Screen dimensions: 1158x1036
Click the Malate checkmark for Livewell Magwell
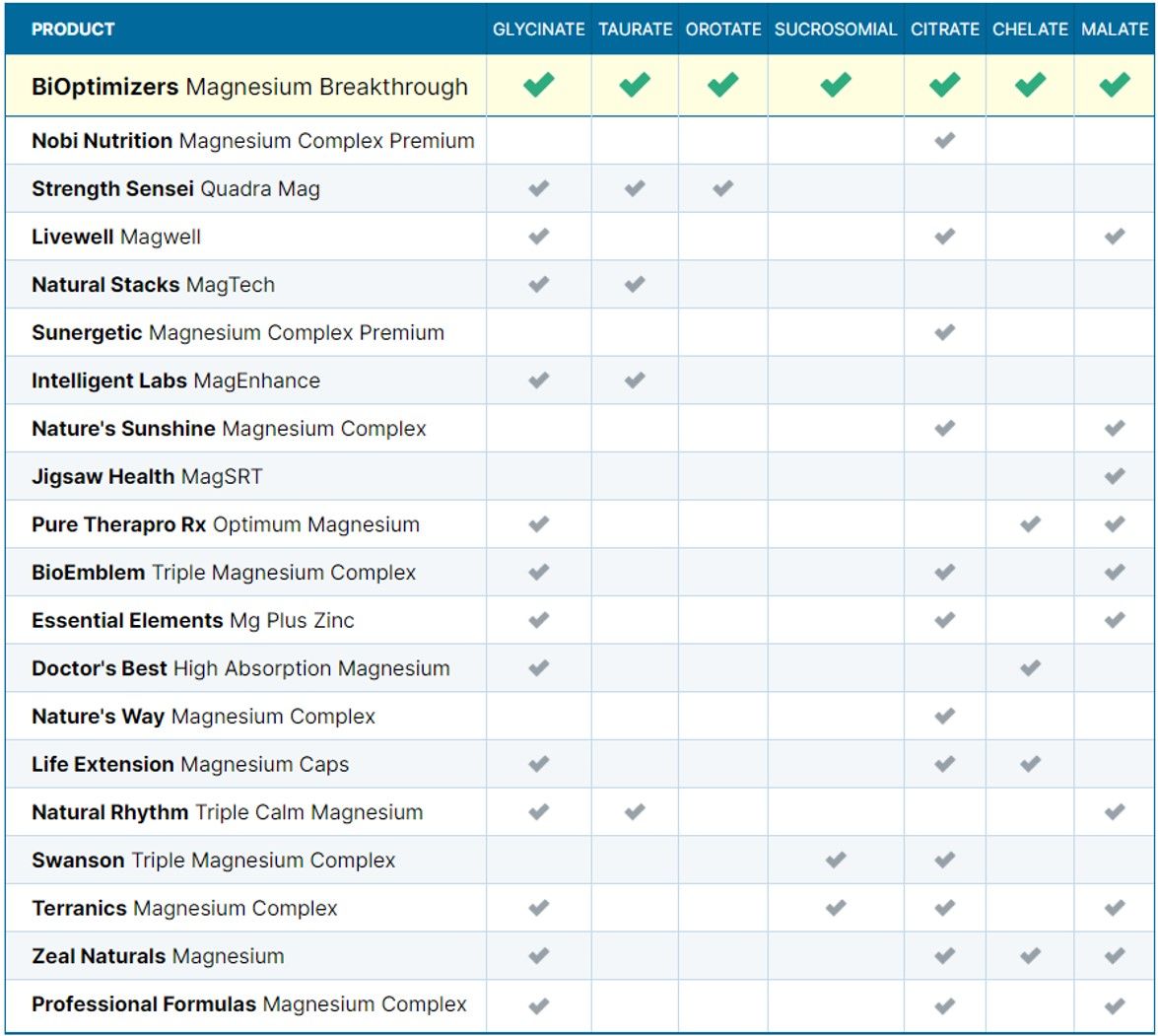(1115, 237)
